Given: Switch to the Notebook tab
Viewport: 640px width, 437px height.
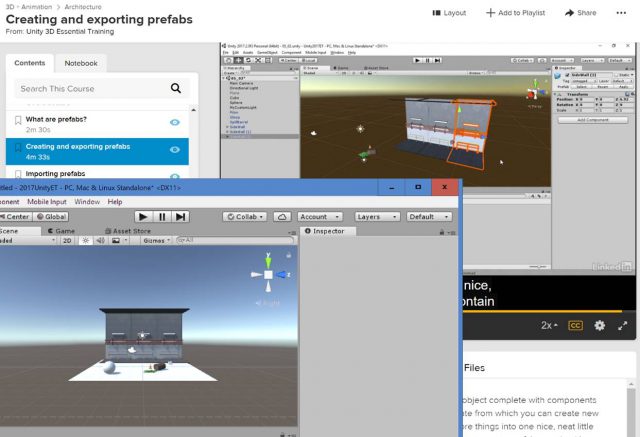Looking at the screenshot, I should [x=81, y=63].
